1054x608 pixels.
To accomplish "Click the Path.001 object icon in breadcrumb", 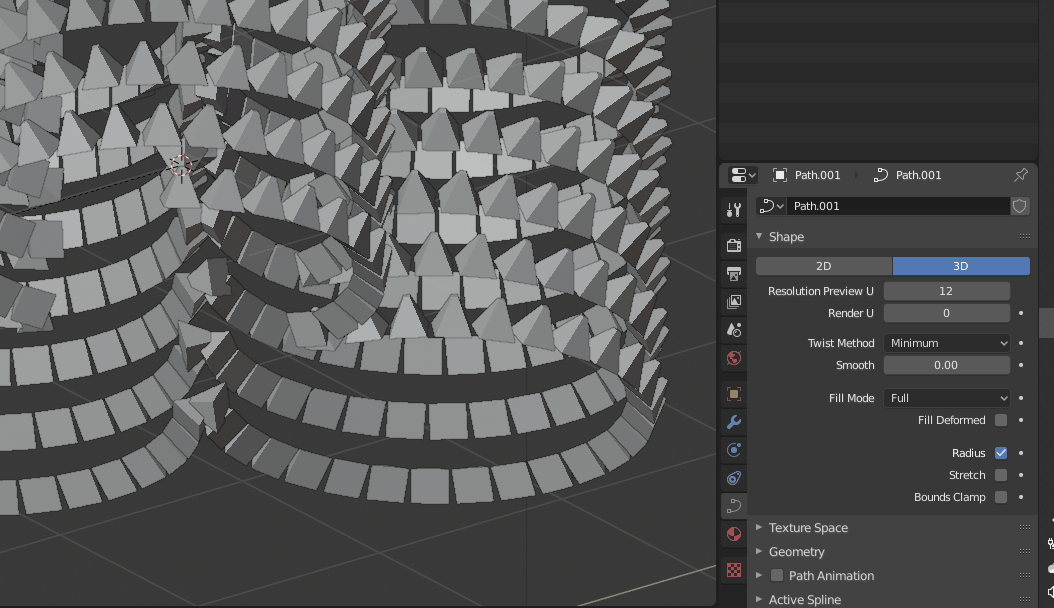I will tap(780, 175).
